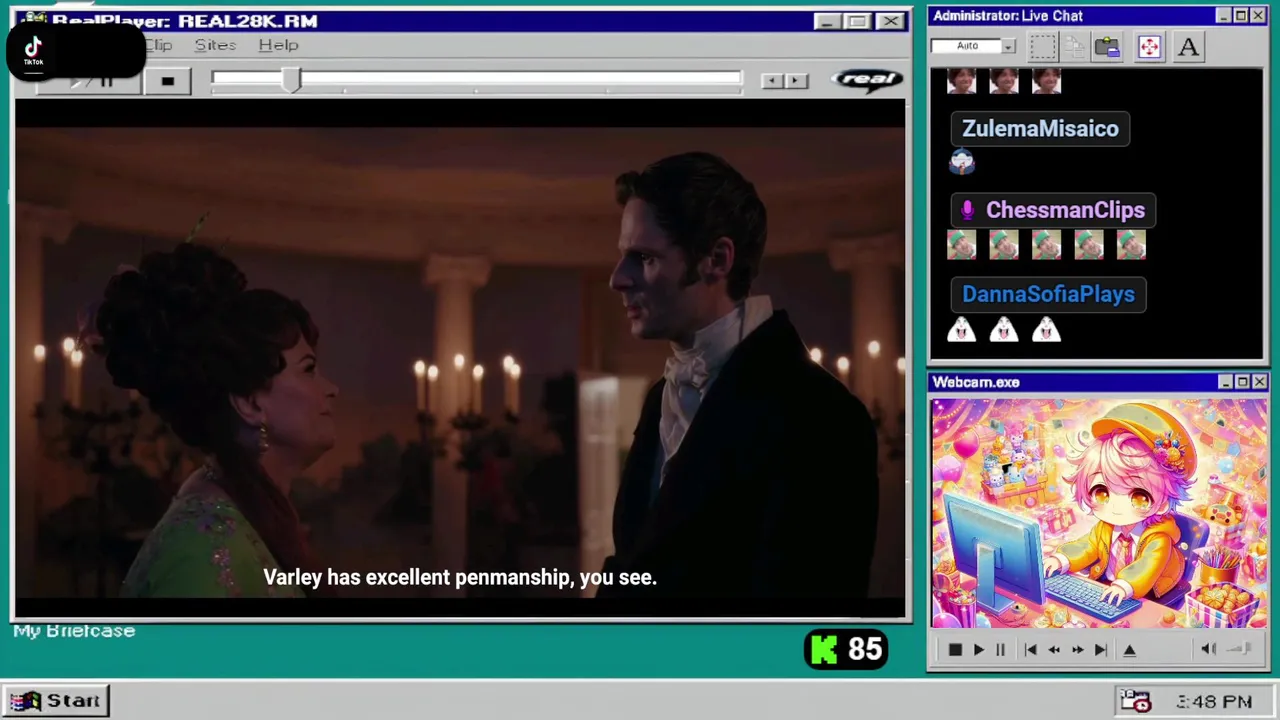1280x720 pixels.
Task: Click the fast-forward button in Webcam.exe
Action: pos(1077,650)
